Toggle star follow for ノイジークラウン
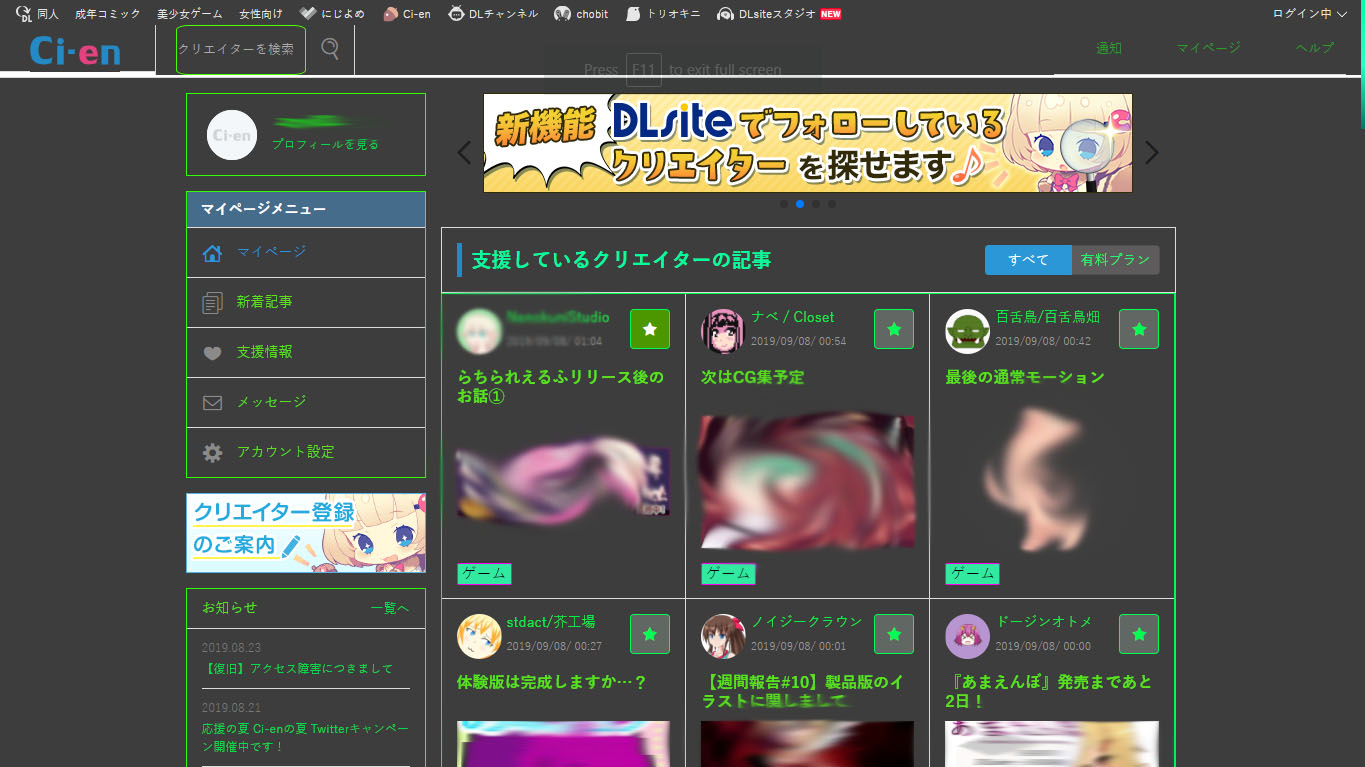The width and height of the screenshot is (1365, 767). 893,634
